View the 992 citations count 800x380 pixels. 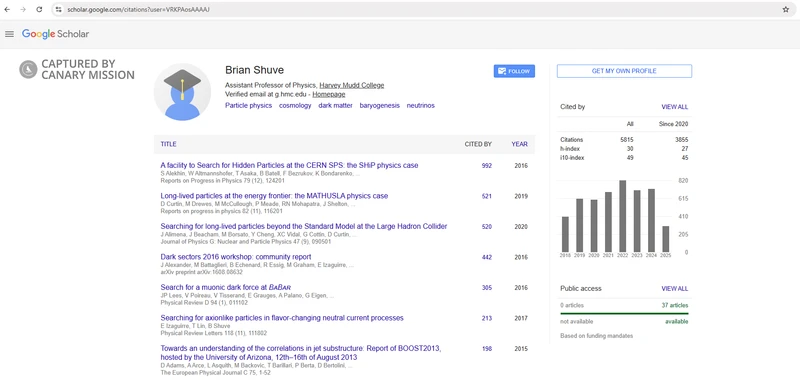pos(487,166)
